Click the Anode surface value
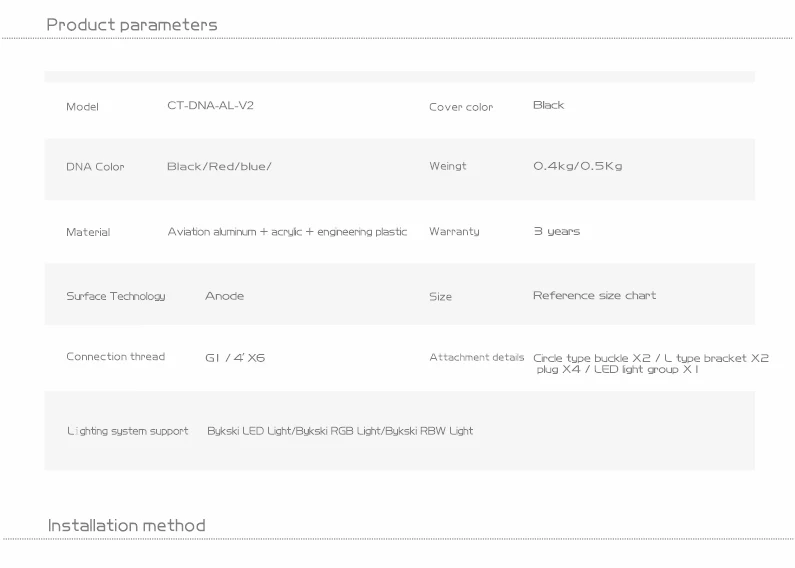Viewport: 795px width, 568px height. click(224, 296)
